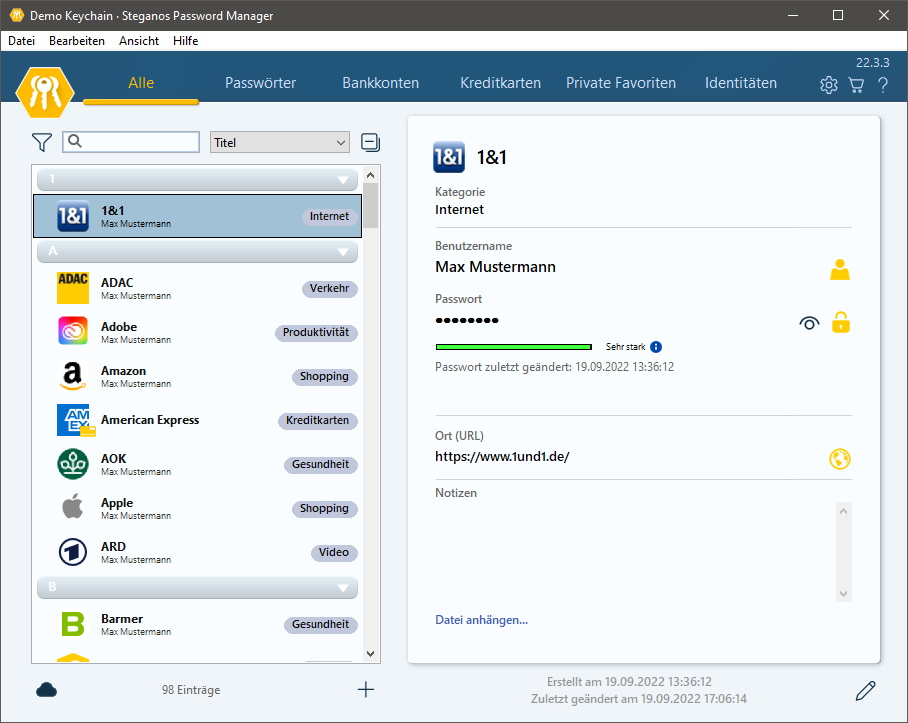Click into the Notizen text area
Image resolution: width=908 pixels, height=723 pixels.
(x=635, y=552)
